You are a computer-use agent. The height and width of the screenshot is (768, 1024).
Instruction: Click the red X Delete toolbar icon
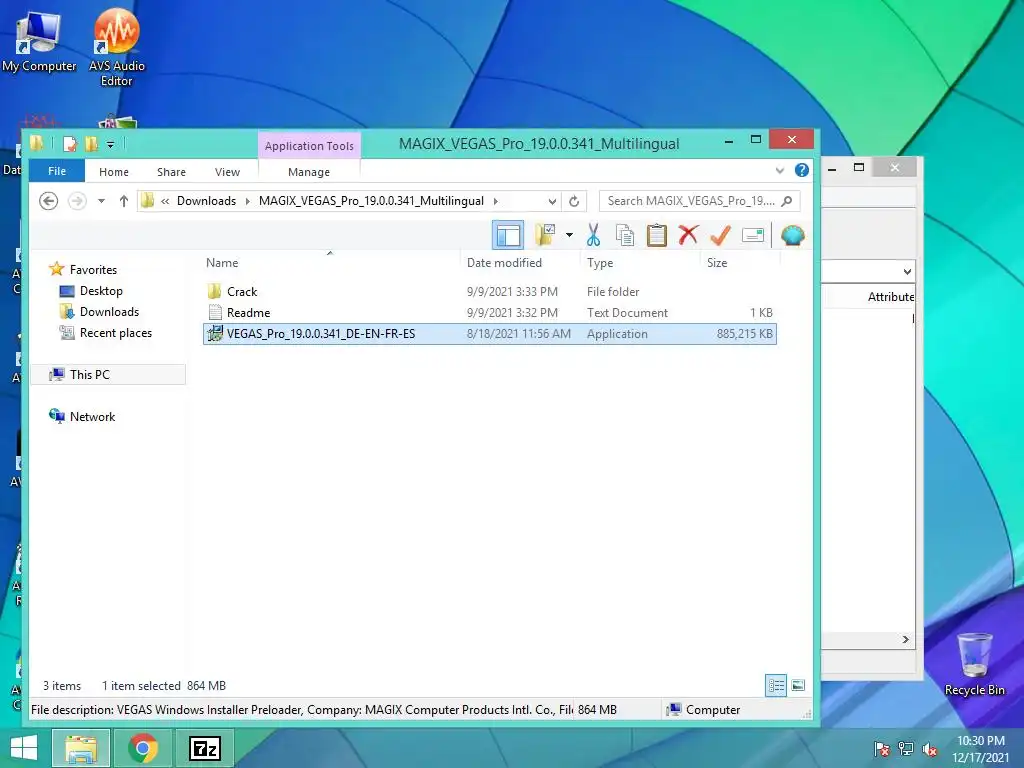[x=688, y=234]
